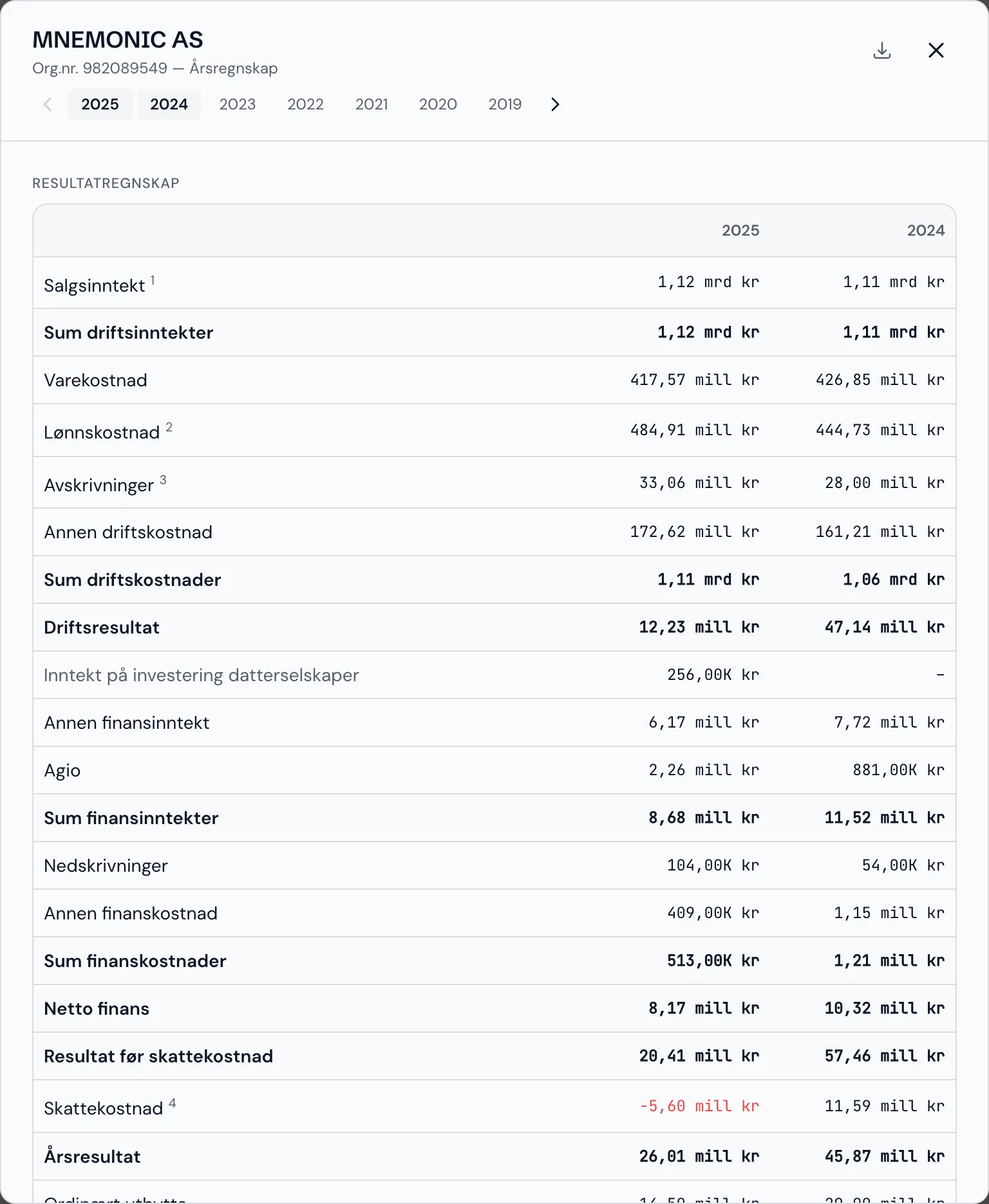Select the Agio row label
The image size is (989, 1204).
click(x=62, y=771)
